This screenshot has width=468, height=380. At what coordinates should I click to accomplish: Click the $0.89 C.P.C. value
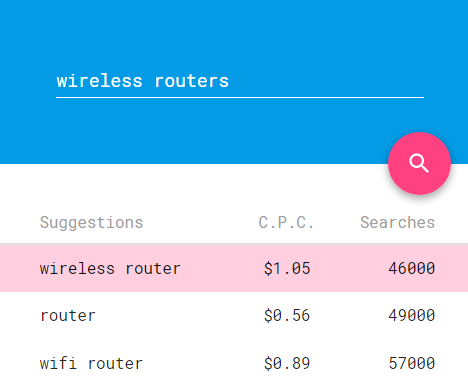pos(287,363)
